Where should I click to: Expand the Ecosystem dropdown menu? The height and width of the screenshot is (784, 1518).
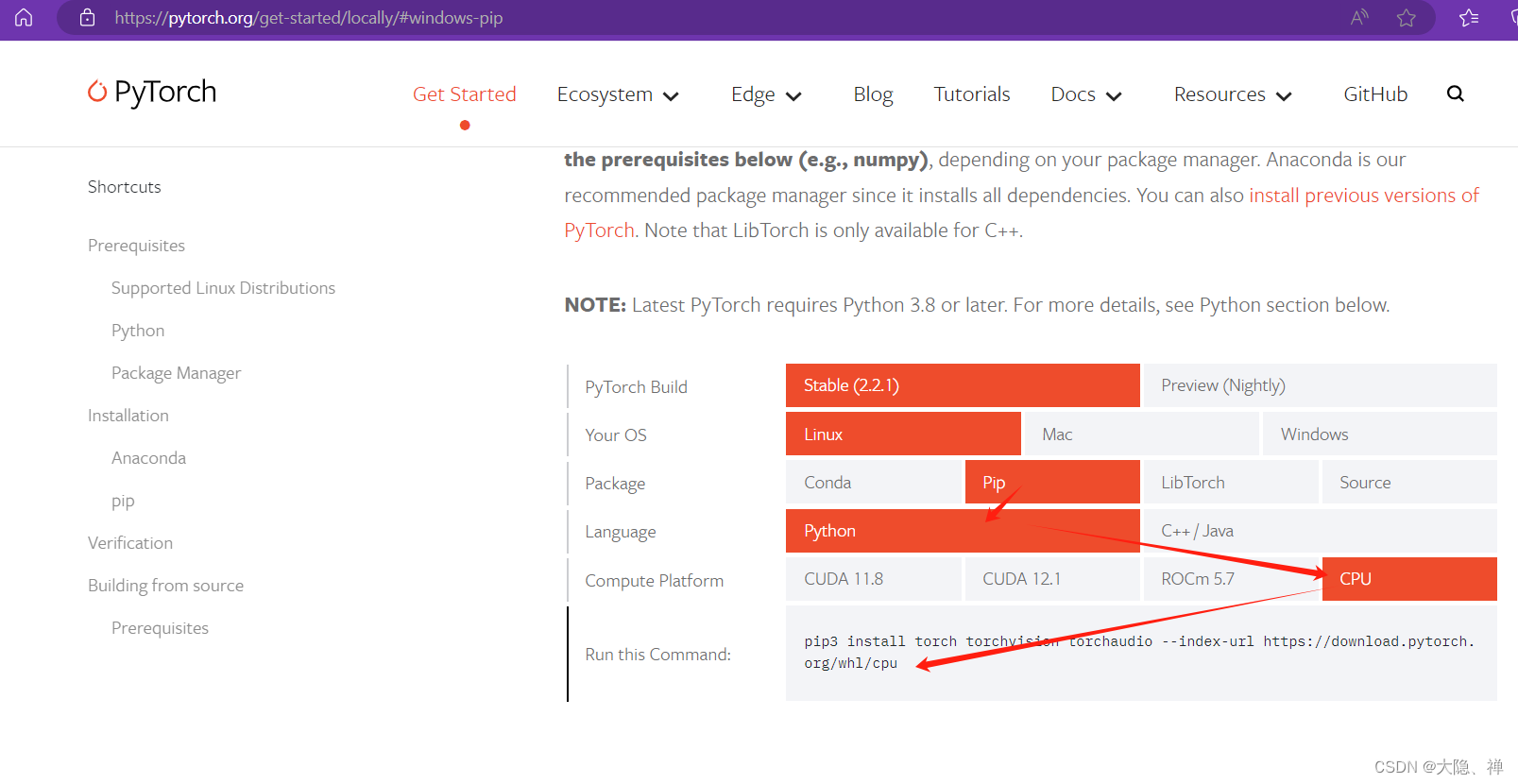618,94
